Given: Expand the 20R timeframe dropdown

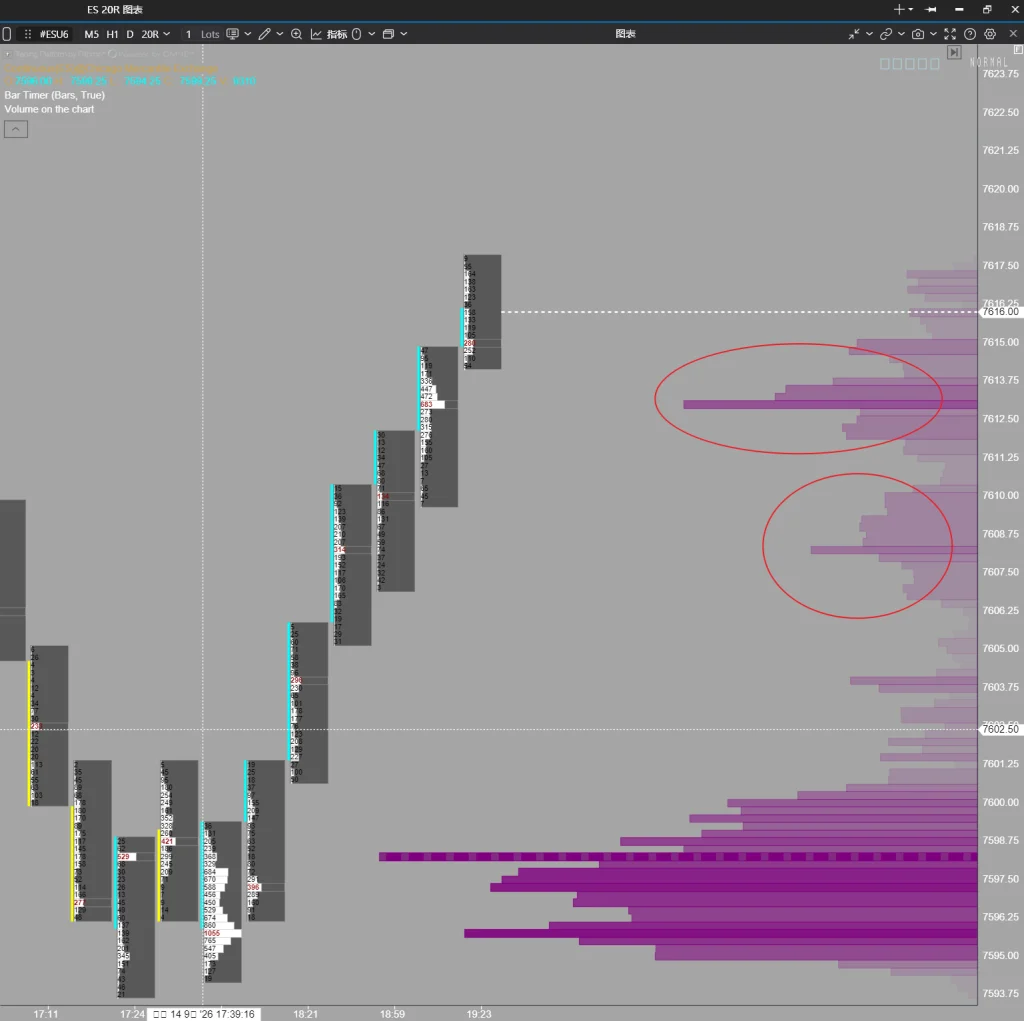Looking at the screenshot, I should click(x=167, y=34).
